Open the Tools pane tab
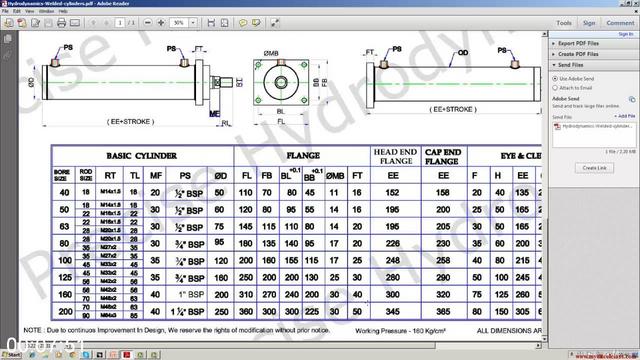This screenshot has width=640, height=360. [x=564, y=23]
